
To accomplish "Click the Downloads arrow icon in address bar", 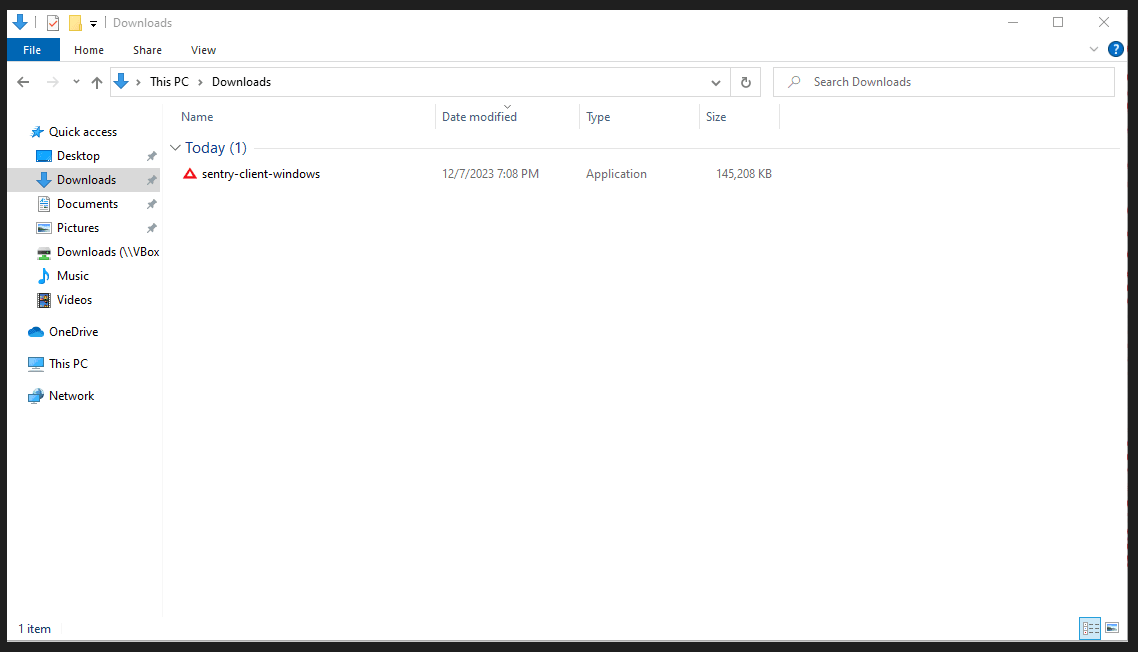I will click(x=121, y=82).
